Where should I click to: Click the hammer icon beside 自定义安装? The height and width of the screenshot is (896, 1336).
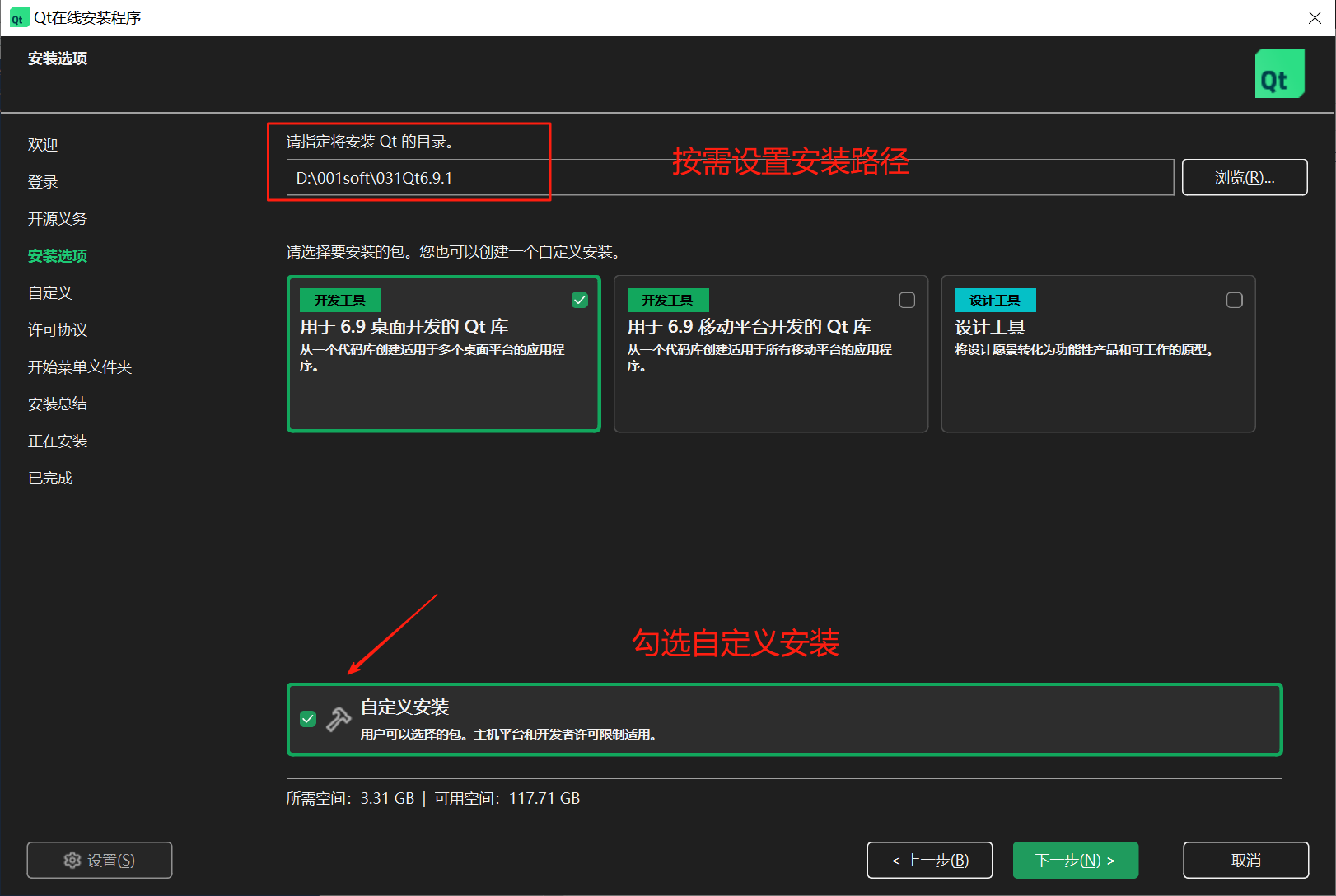coord(338,719)
